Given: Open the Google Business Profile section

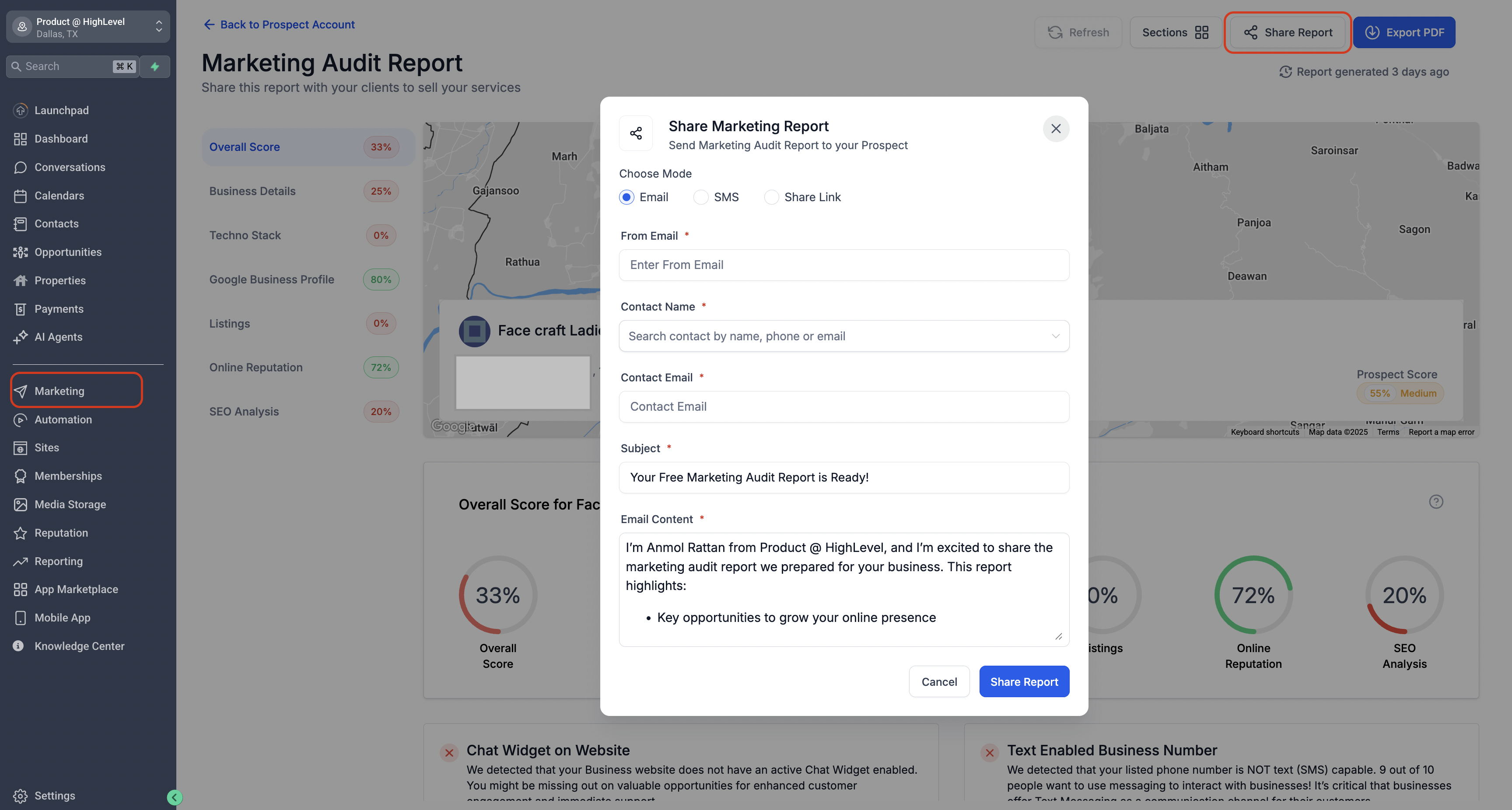Looking at the screenshot, I should pyautogui.click(x=271, y=279).
